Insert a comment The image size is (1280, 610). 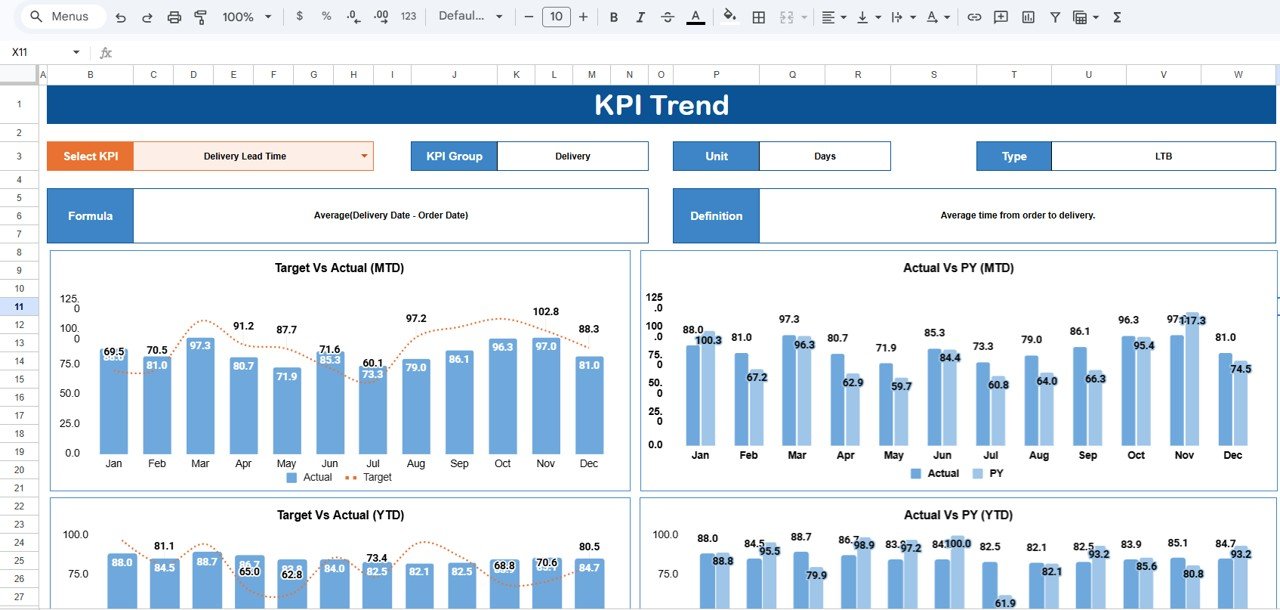tap(1000, 17)
